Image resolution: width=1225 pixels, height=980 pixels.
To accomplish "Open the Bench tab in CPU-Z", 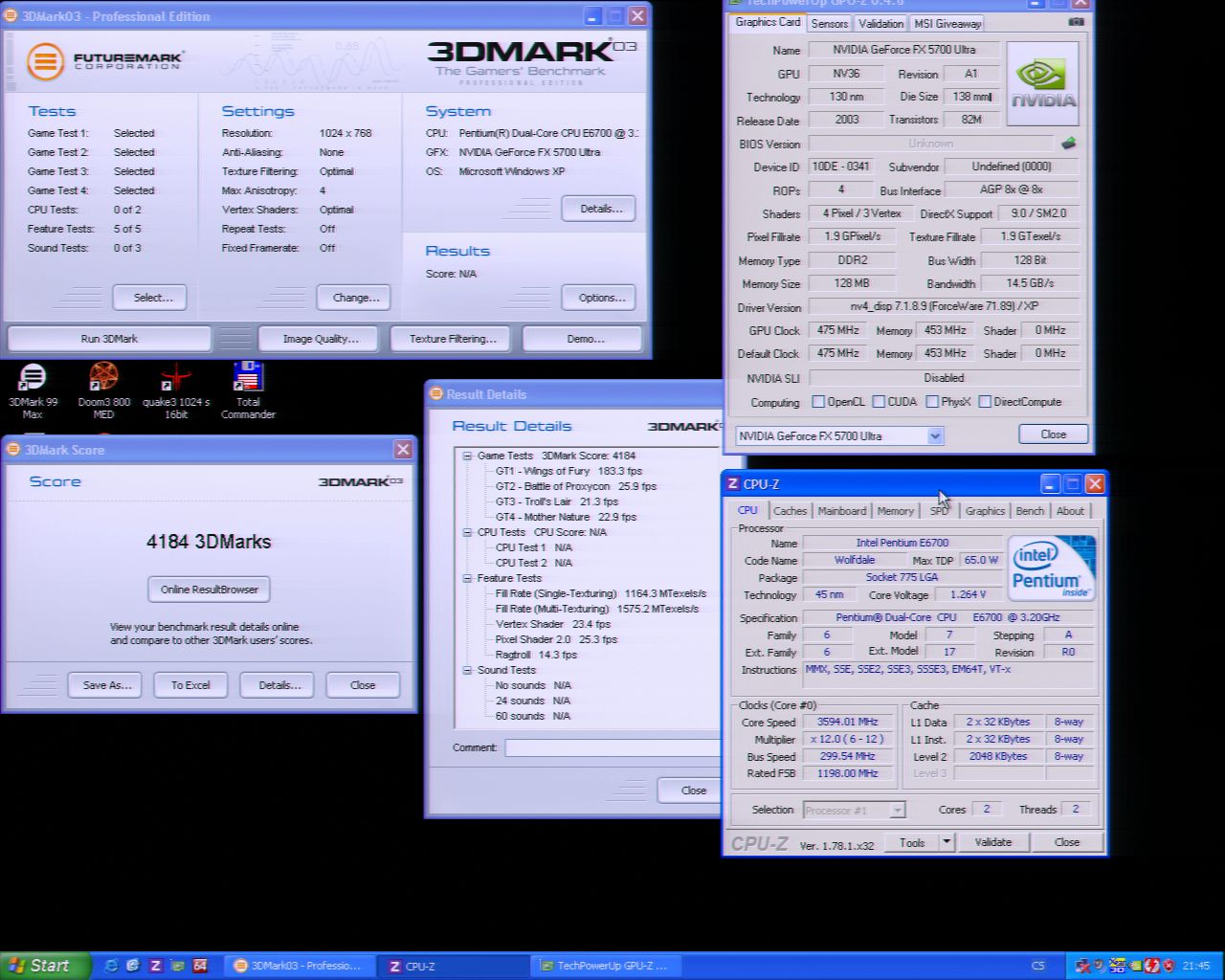I will [x=1030, y=511].
